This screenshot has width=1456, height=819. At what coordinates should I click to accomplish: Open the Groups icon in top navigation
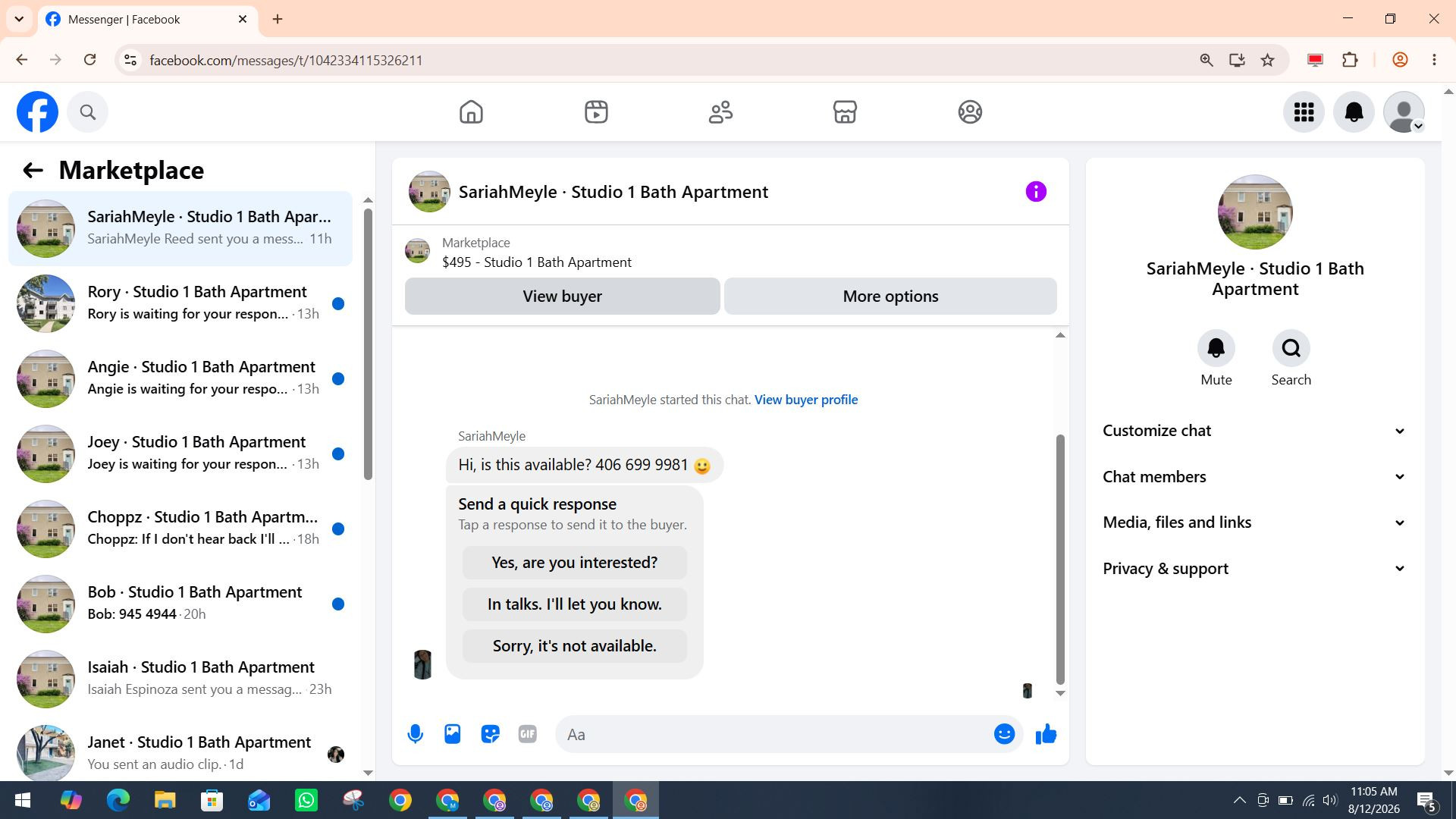(x=970, y=112)
